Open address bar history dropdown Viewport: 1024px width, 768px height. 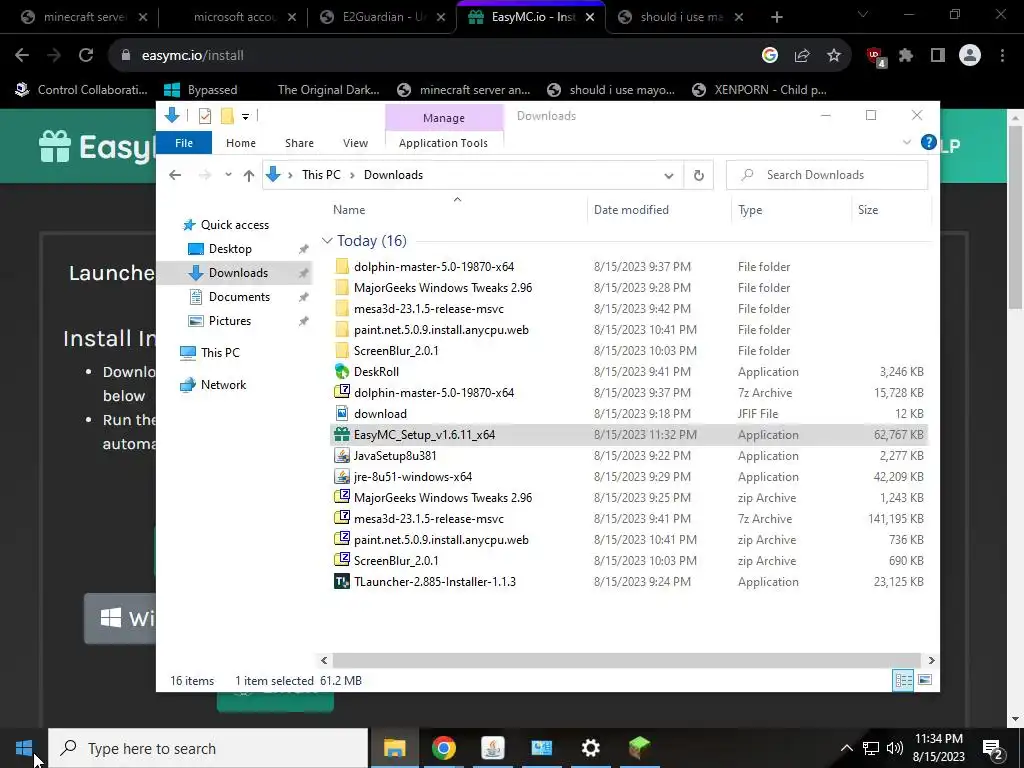pos(668,176)
